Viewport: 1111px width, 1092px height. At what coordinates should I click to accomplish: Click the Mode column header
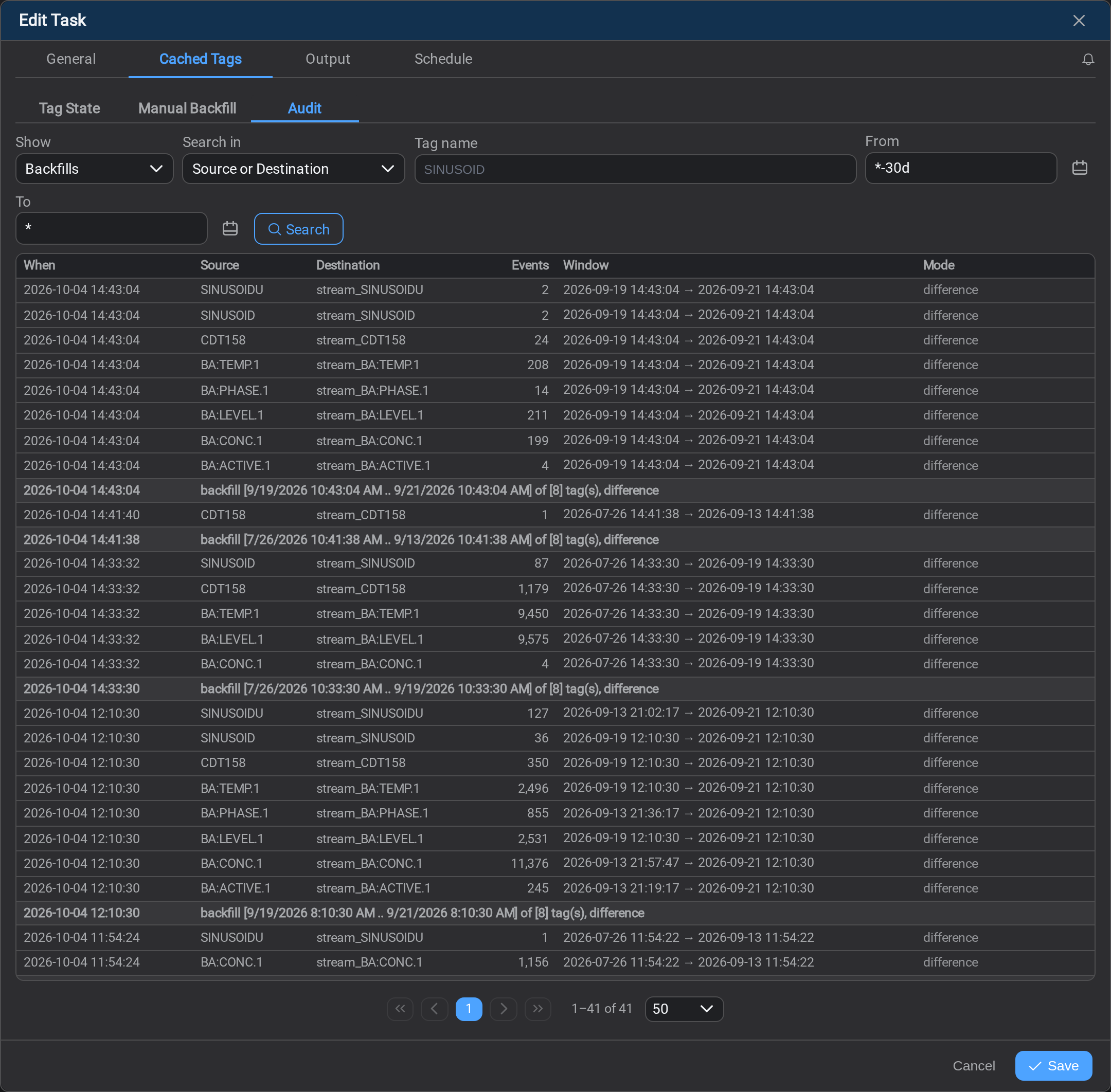point(938,265)
